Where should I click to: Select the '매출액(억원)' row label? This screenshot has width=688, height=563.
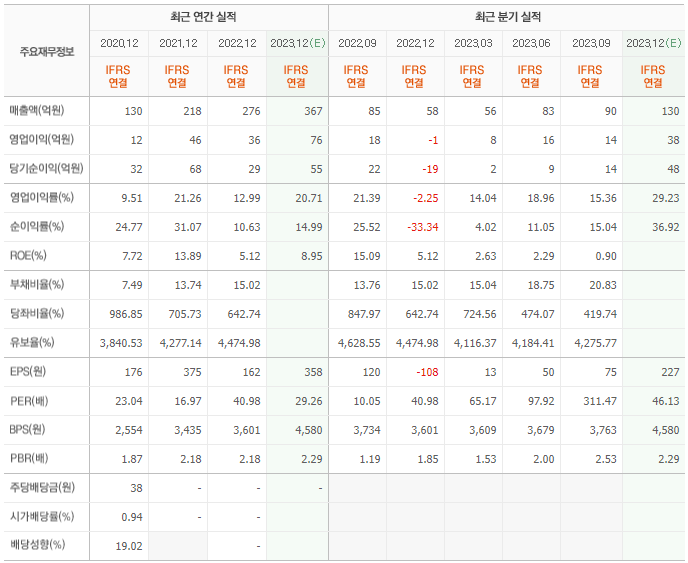click(37, 111)
